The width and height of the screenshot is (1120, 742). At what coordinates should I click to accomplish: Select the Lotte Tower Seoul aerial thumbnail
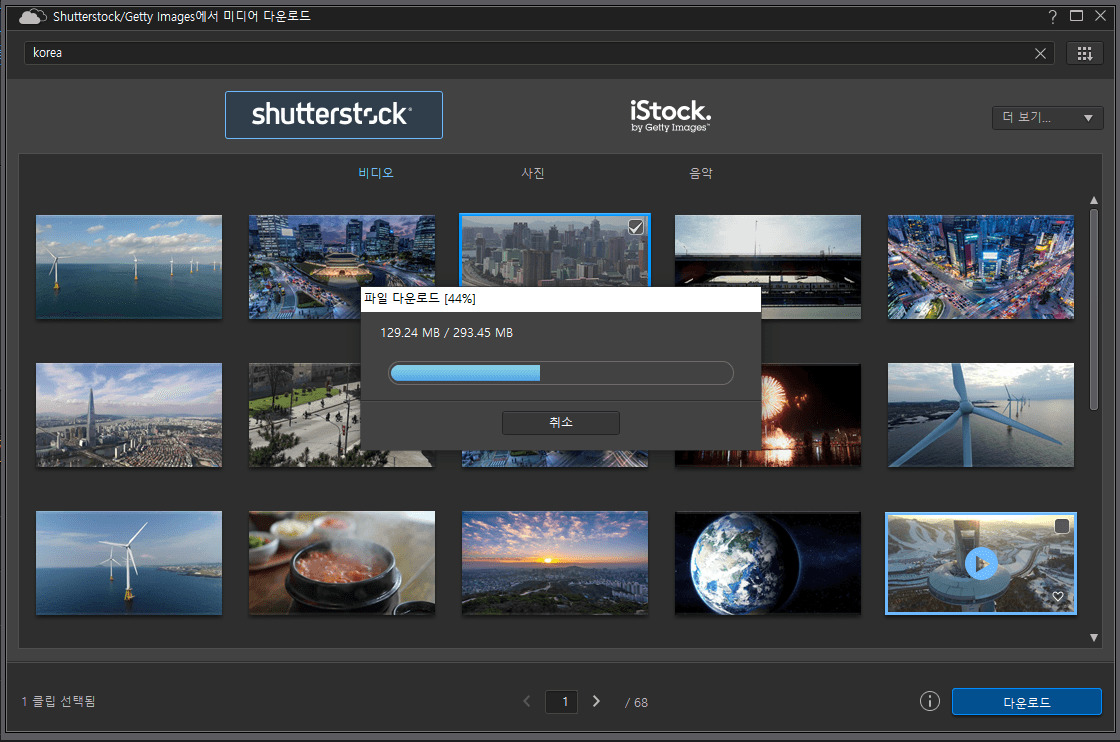coord(129,415)
